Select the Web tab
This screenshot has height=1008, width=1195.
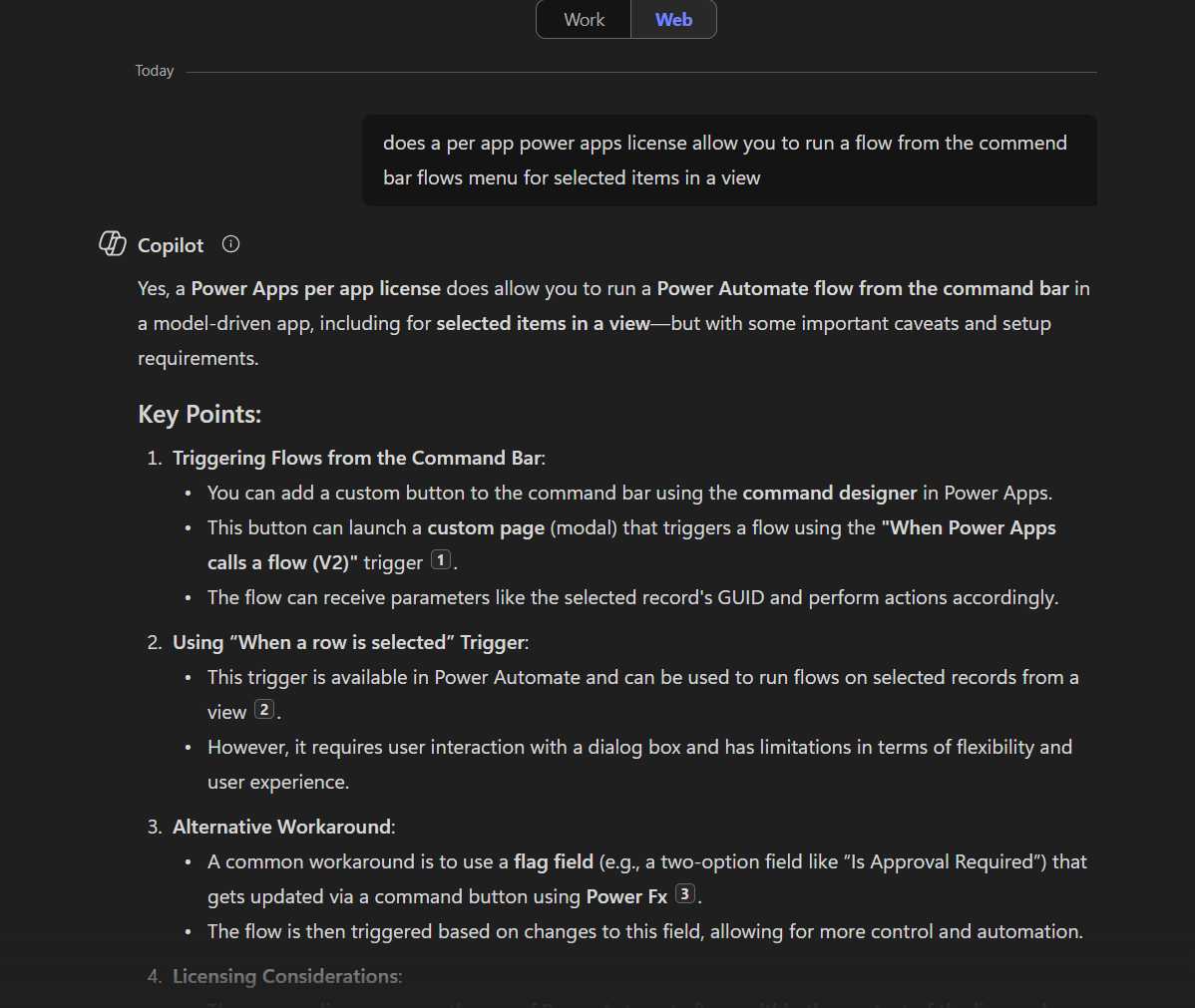[673, 20]
